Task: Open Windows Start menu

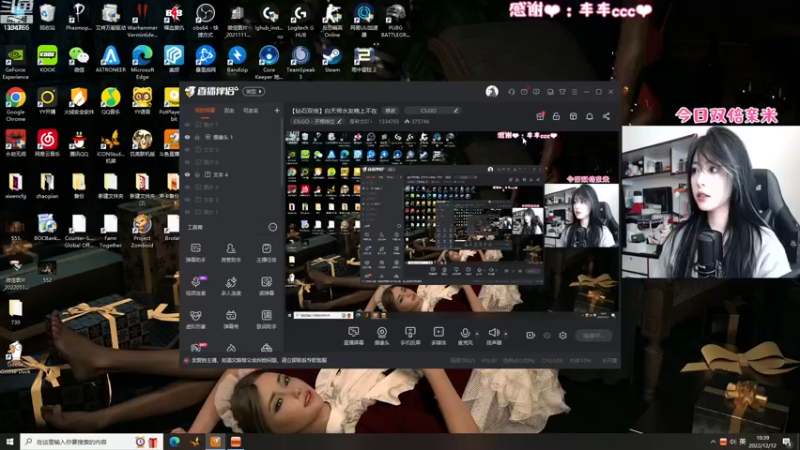Action: coord(10,441)
